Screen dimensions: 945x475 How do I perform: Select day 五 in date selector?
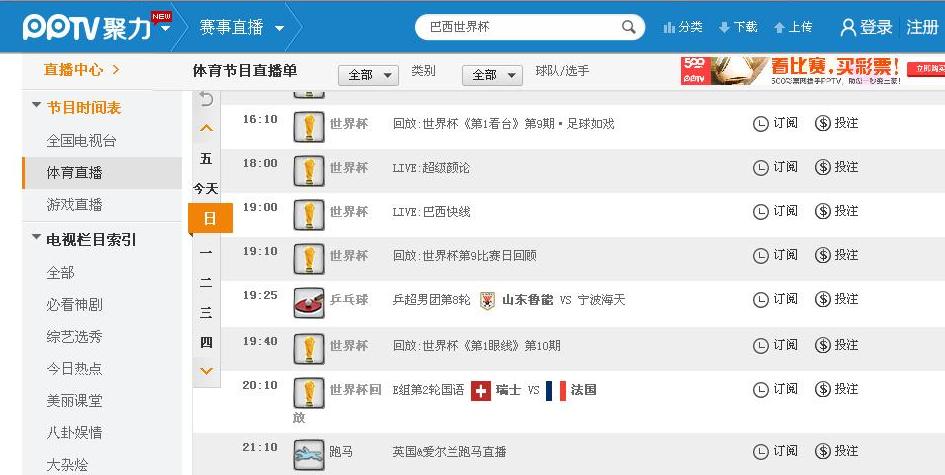click(x=206, y=159)
